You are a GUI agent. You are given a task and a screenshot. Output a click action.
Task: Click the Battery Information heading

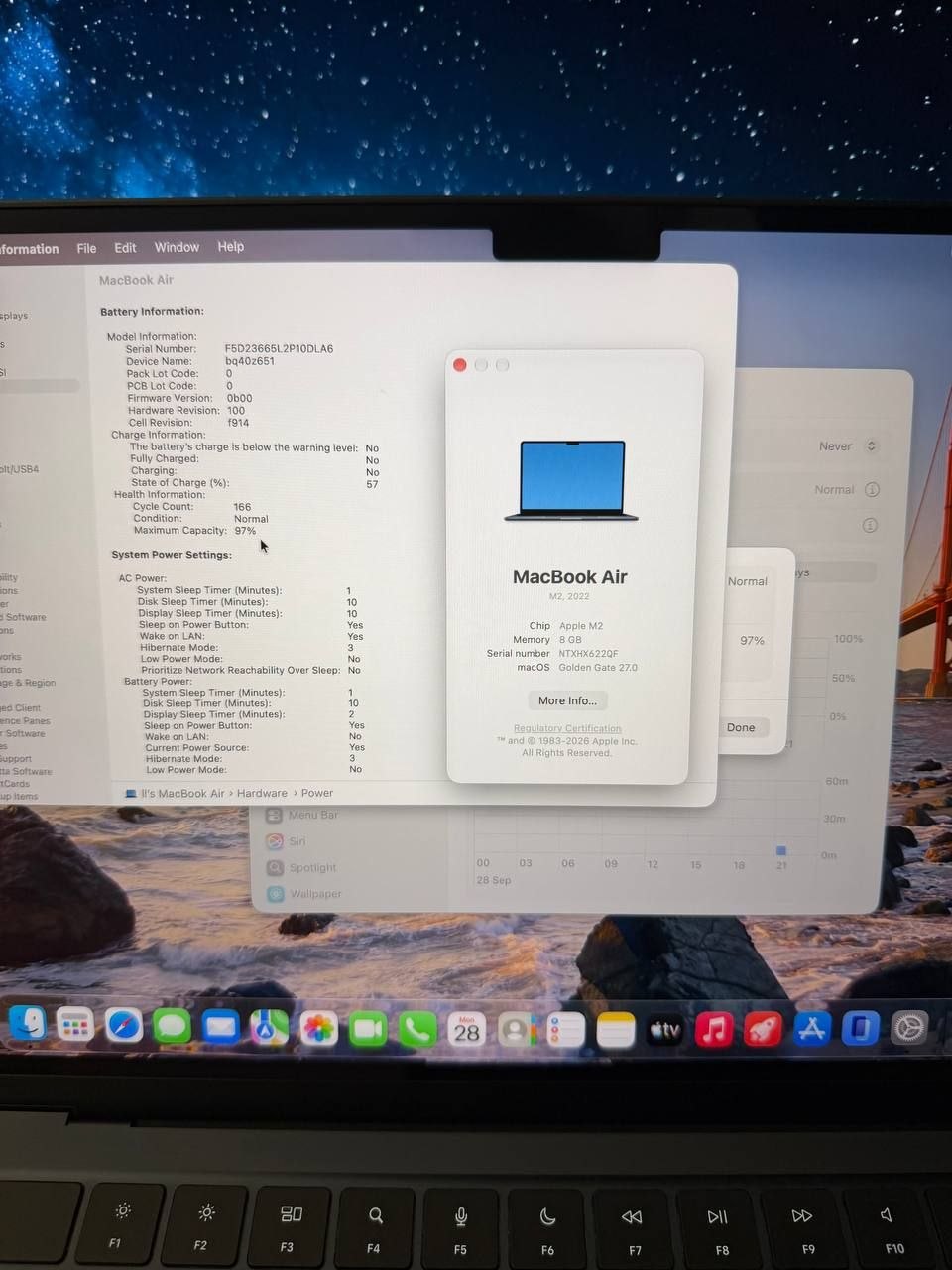pos(152,311)
